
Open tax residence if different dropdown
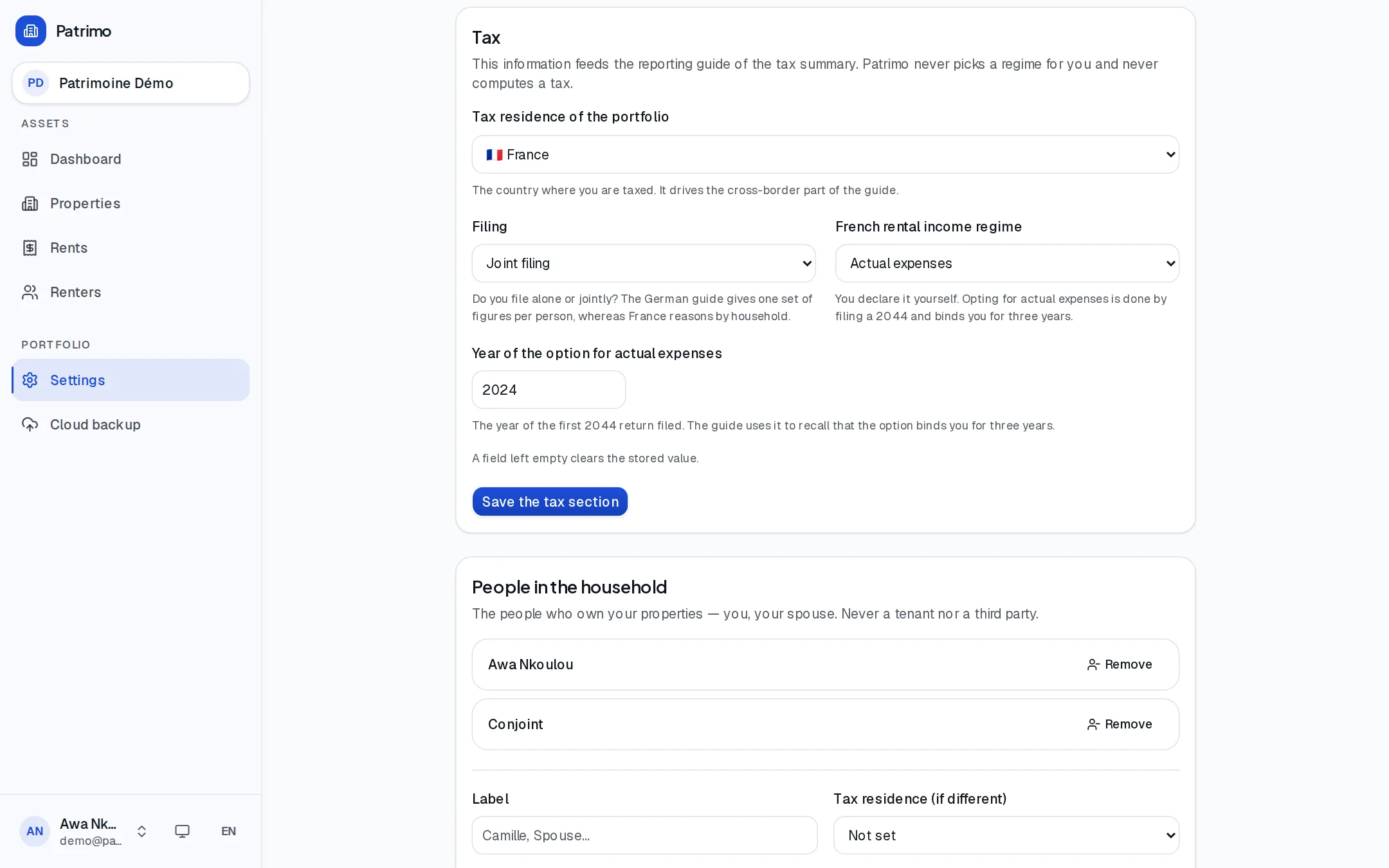(1006, 835)
